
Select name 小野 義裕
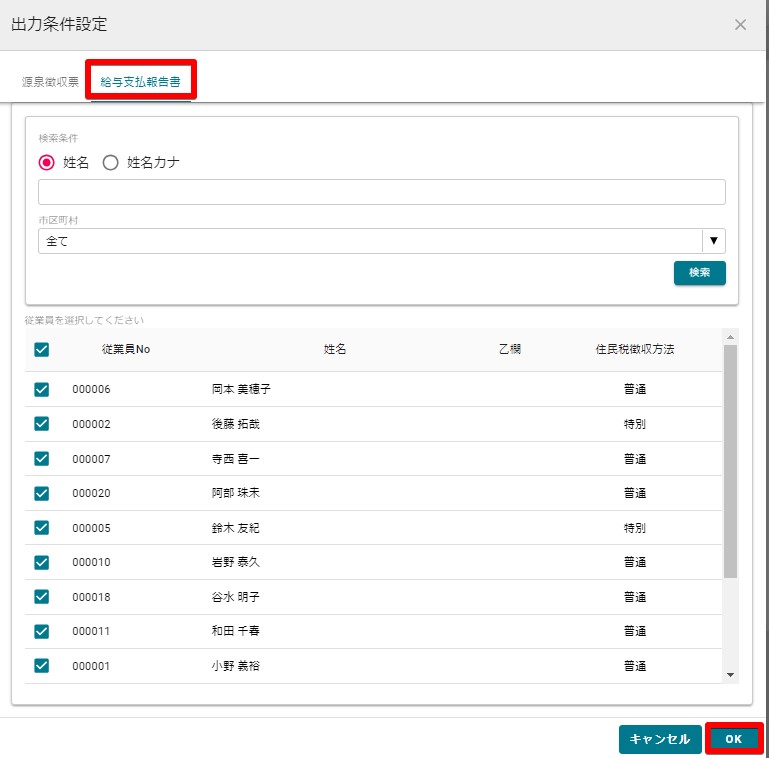tap(235, 666)
